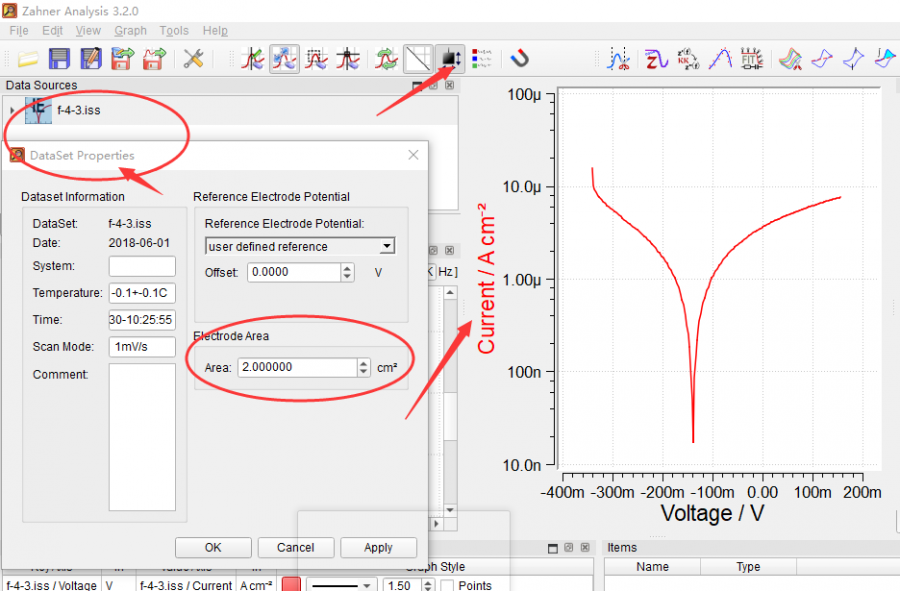The width and height of the screenshot is (900, 591).
Task: Open the Tools menu
Action: point(174,31)
